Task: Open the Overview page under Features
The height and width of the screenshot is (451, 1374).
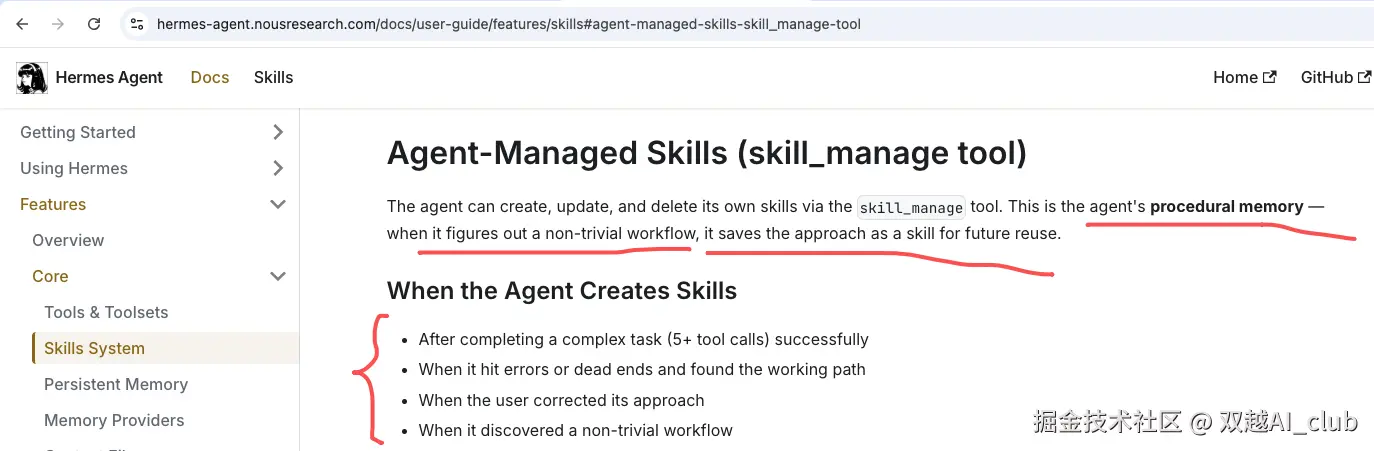Action: (68, 240)
